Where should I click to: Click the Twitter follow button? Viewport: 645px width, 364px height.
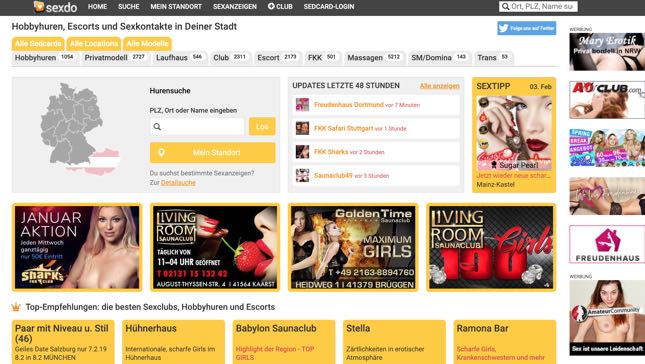point(527,28)
